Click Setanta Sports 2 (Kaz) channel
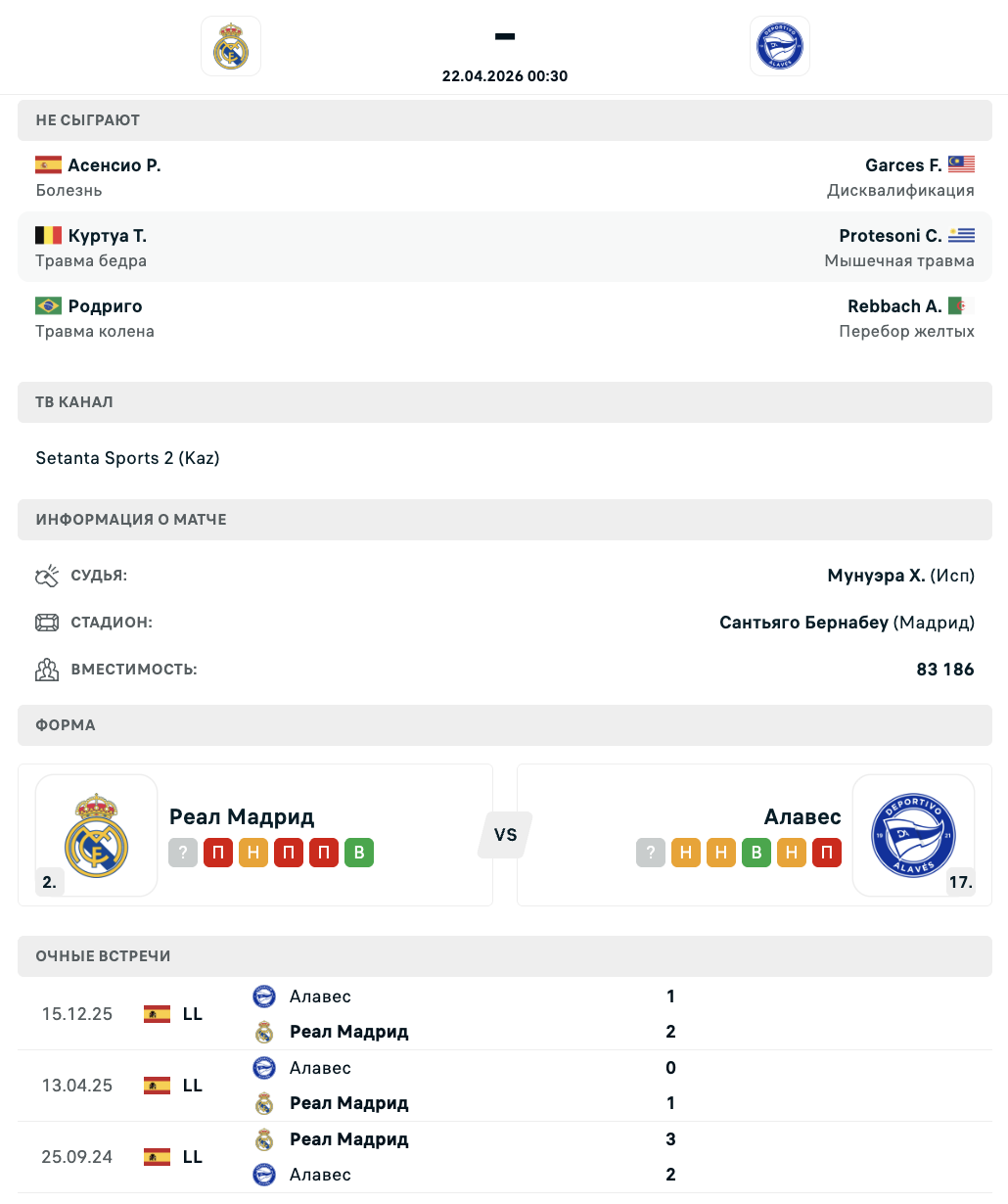 [x=127, y=458]
